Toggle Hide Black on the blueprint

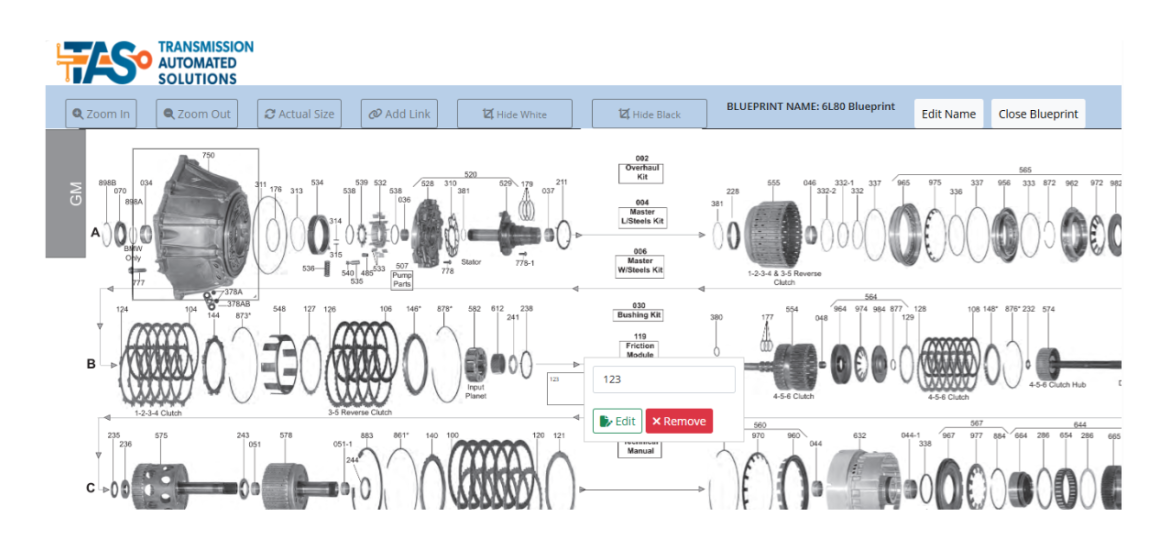(649, 114)
